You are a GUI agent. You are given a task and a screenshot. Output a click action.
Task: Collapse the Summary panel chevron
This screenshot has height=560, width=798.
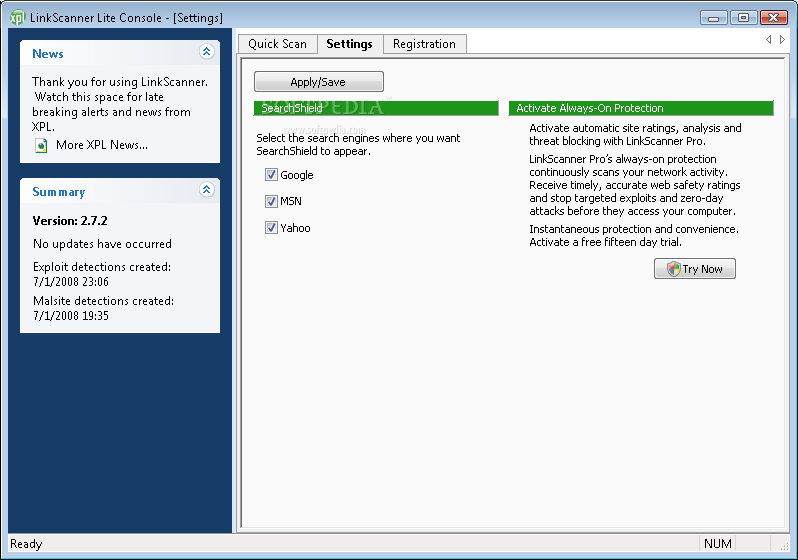coord(206,189)
